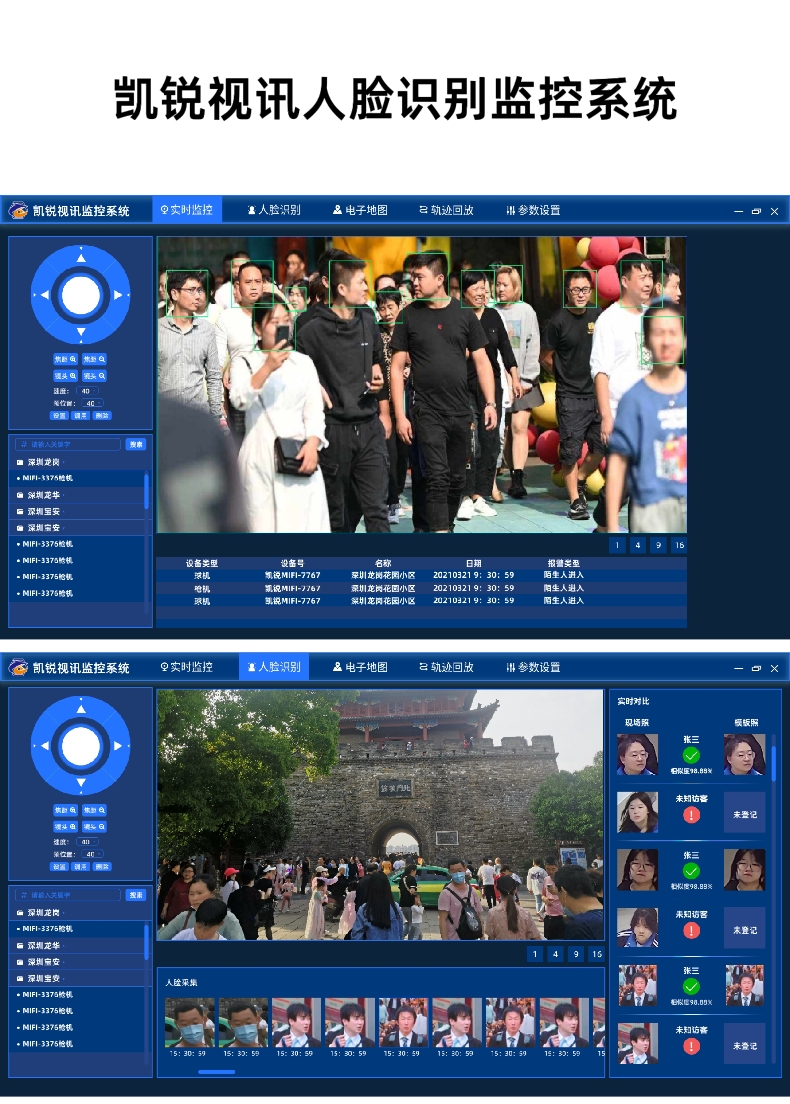Click 删除 button in lower window
Image resolution: width=790 pixels, height=1104 pixels.
coord(102,866)
